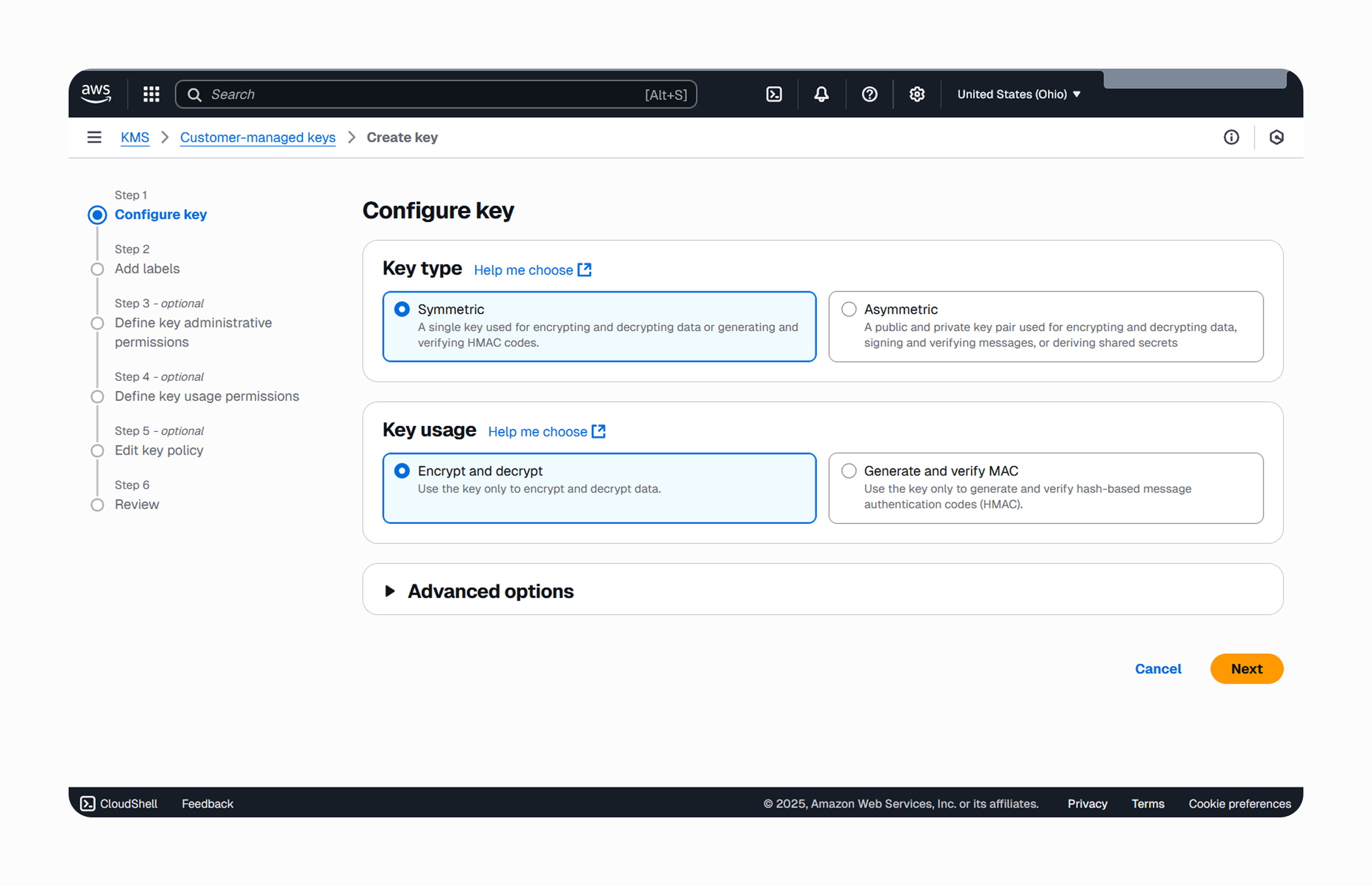Screen dimensions: 1372x886
Task: Launch CloudShell from the top bar icon
Action: [x=774, y=94]
